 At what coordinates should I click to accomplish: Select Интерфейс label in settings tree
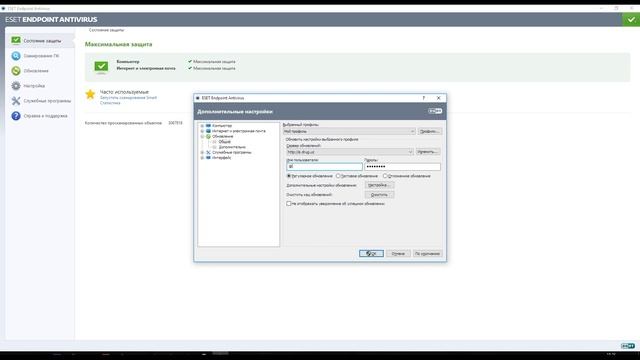221,158
